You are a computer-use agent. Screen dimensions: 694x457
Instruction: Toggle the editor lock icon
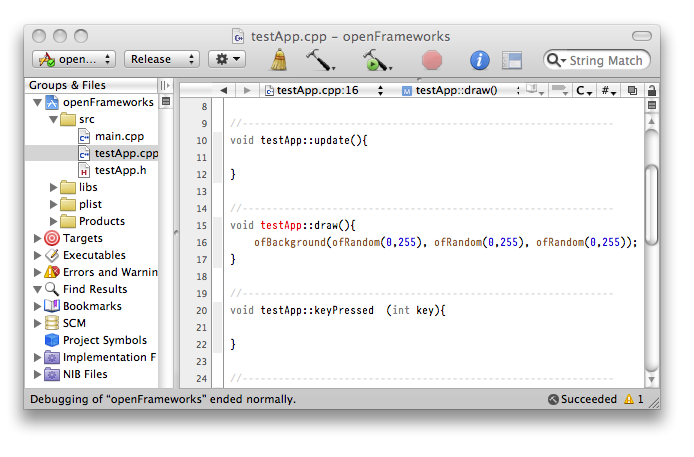click(x=651, y=90)
